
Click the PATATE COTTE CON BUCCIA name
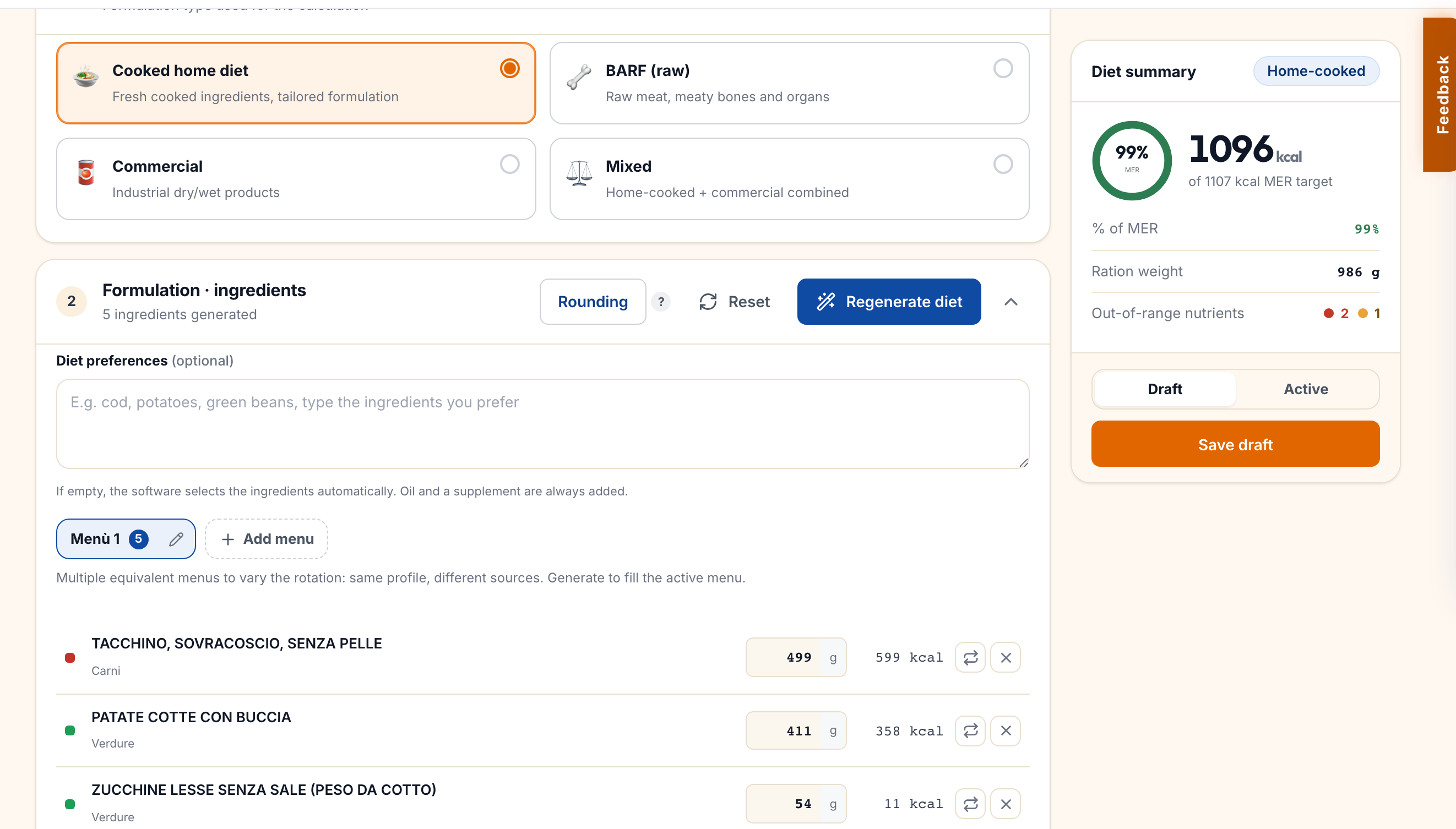(191, 717)
